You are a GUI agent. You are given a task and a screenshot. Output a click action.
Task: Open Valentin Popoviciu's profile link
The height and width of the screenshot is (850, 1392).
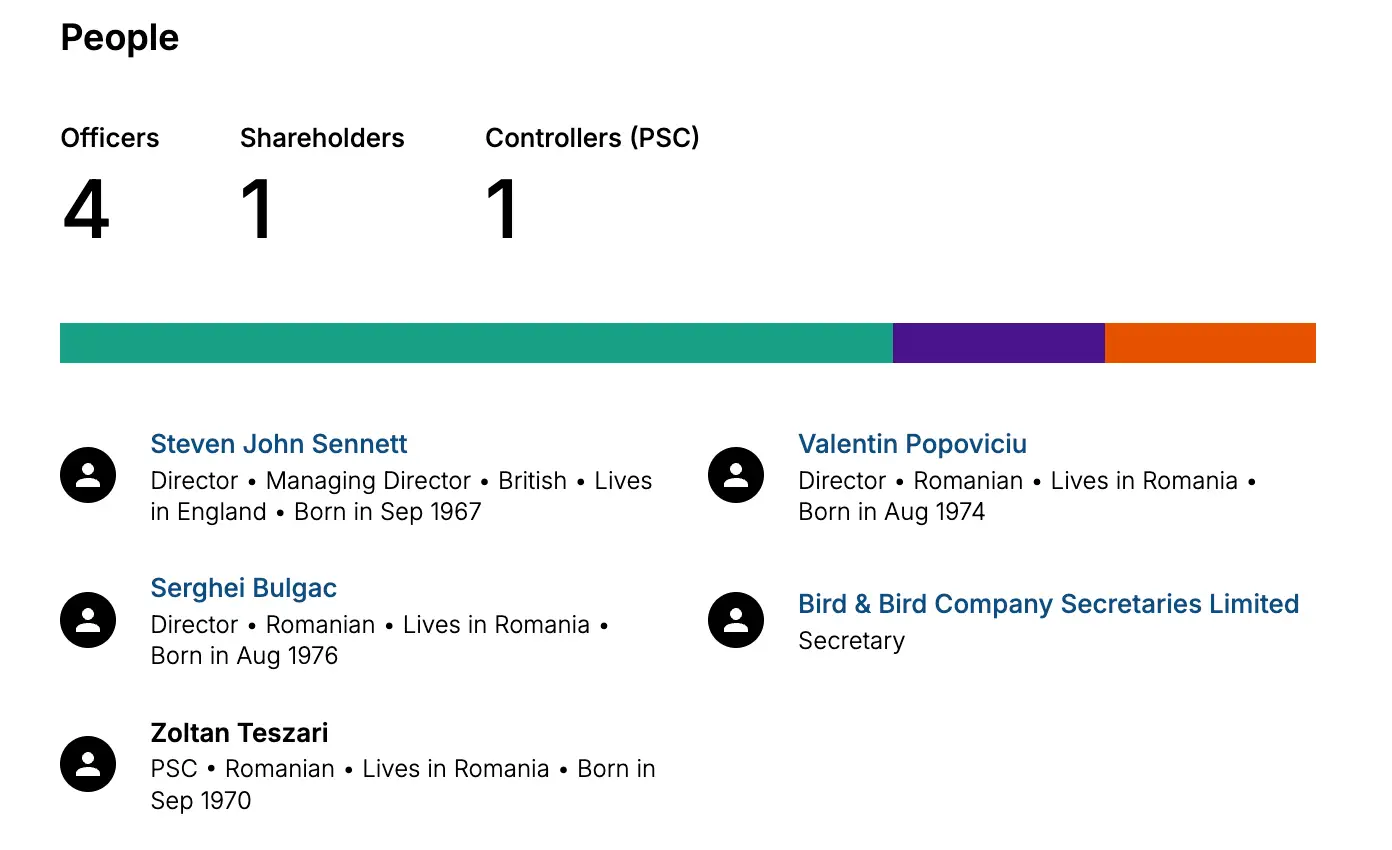click(x=912, y=444)
